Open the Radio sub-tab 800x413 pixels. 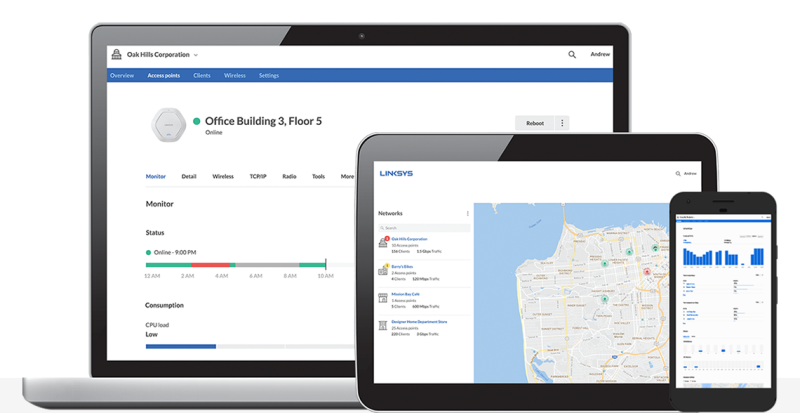[x=289, y=177]
